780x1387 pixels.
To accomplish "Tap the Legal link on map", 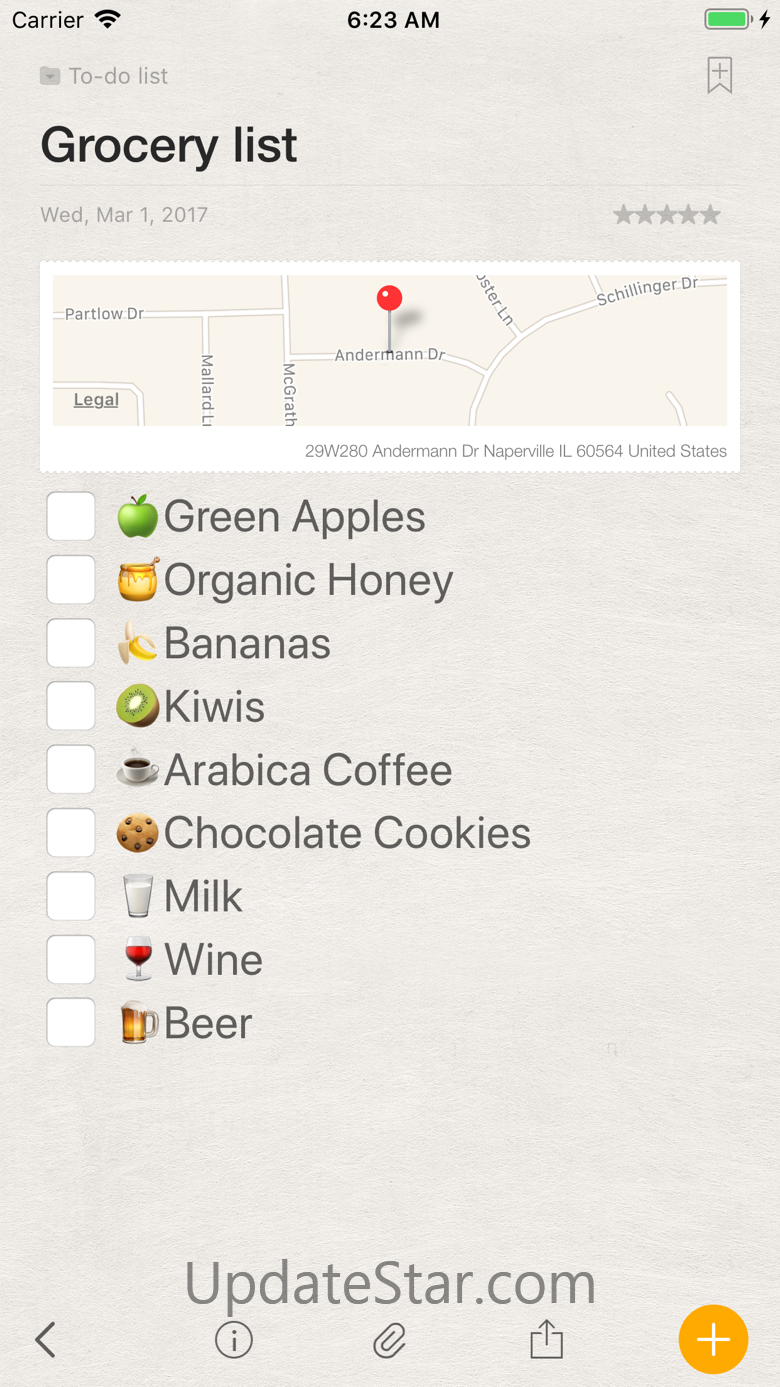I will tap(96, 400).
